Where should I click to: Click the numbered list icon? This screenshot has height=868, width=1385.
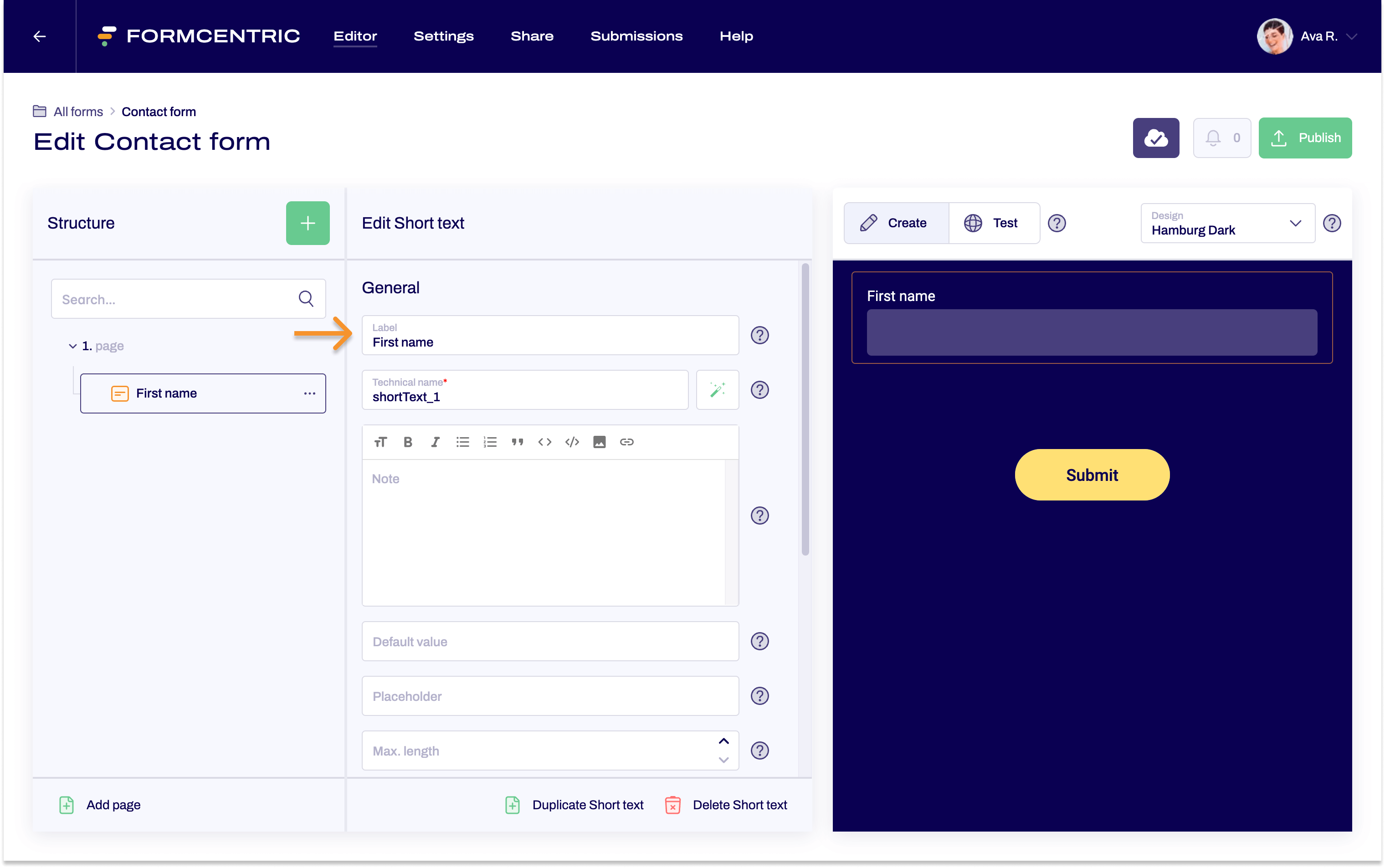[490, 441]
